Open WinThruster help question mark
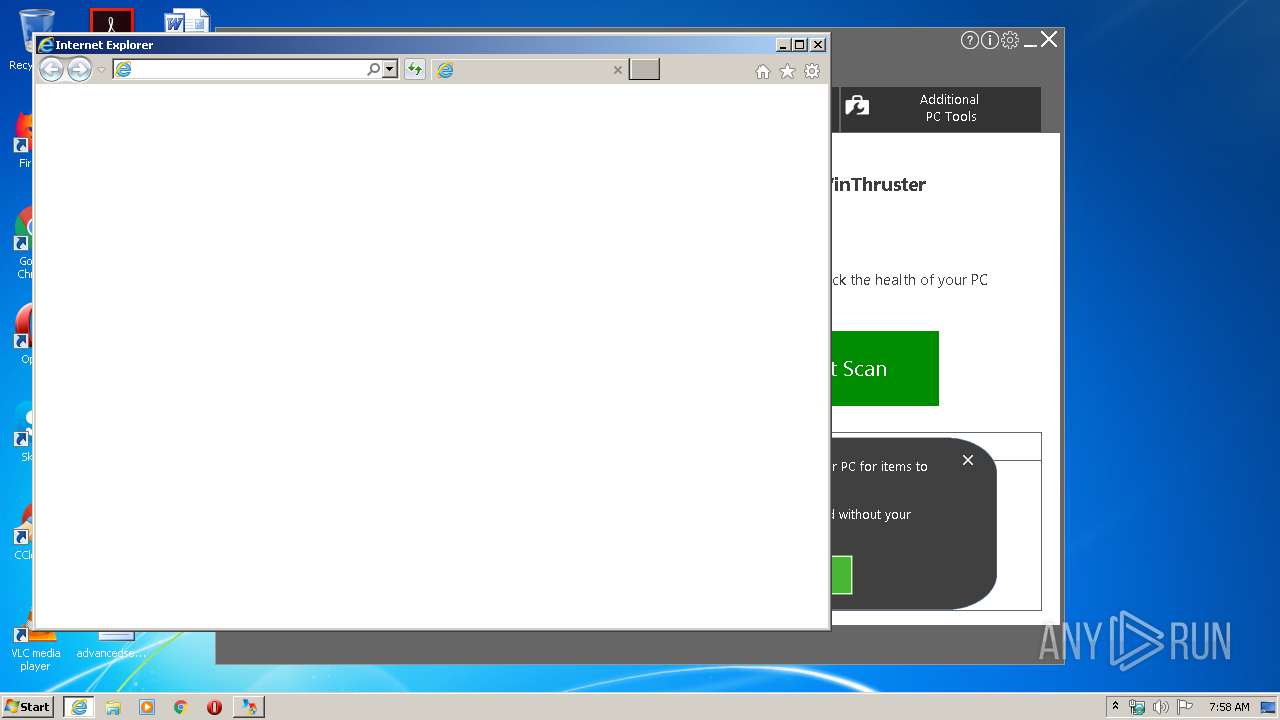 point(969,40)
